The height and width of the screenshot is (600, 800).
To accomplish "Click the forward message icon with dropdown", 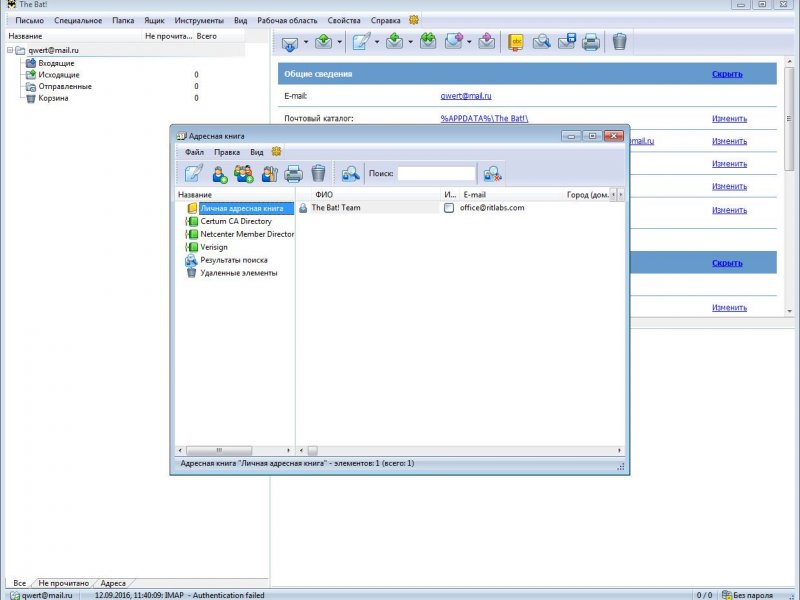I will (454, 41).
